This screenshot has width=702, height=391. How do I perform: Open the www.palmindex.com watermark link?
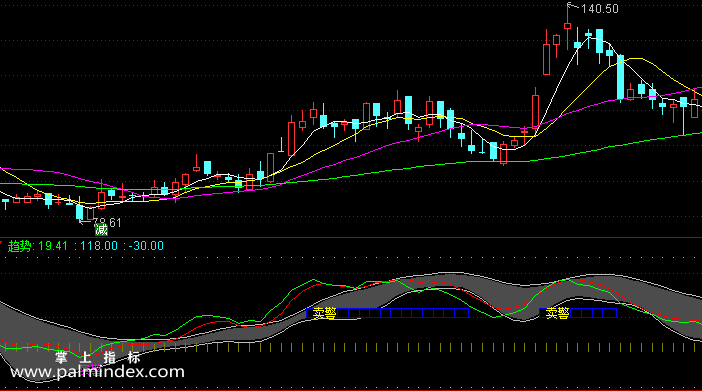[97, 372]
